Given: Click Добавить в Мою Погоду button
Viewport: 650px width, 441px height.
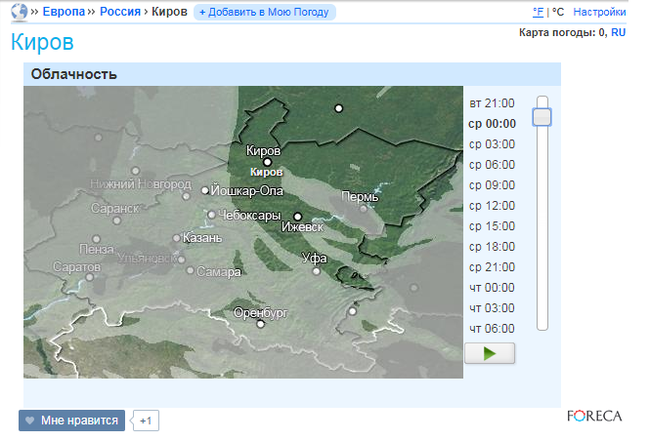Looking at the screenshot, I should [x=264, y=12].
